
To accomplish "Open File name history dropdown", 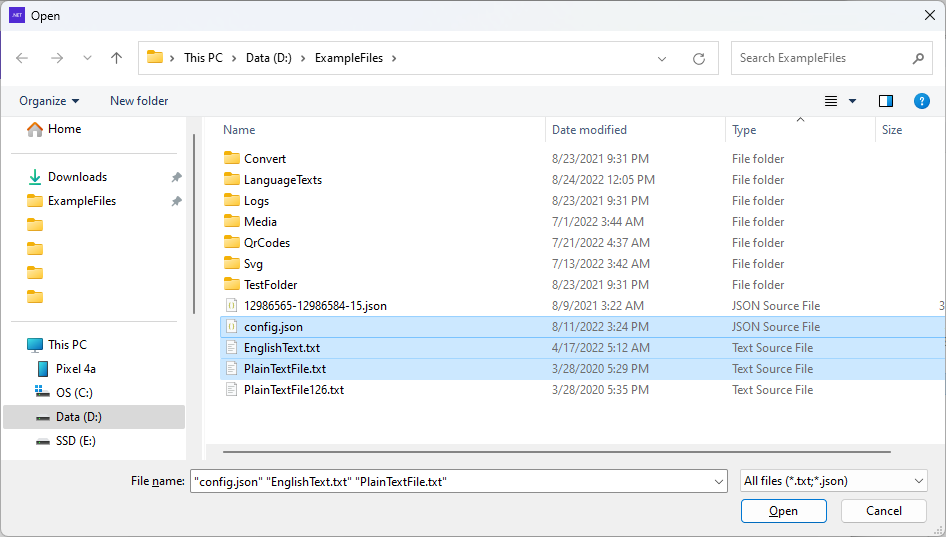I will click(x=719, y=481).
